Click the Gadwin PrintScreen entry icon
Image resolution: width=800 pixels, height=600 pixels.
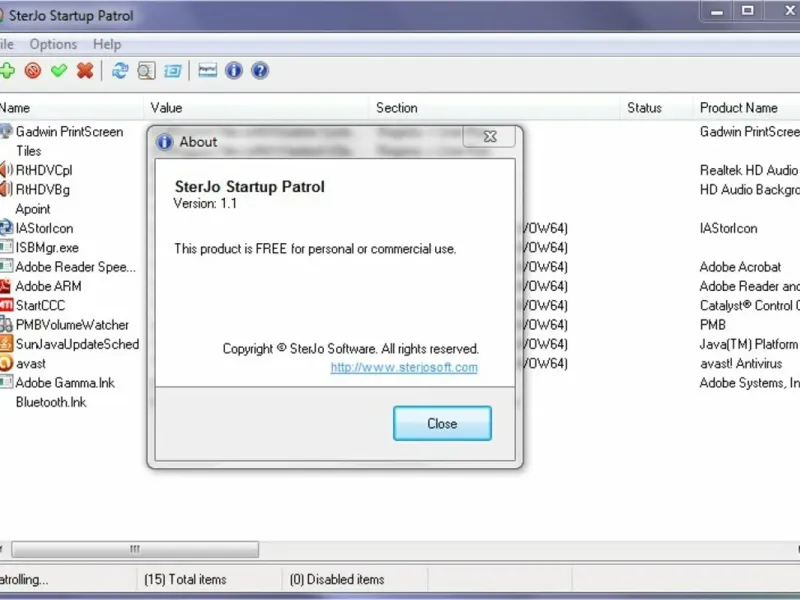point(6,132)
